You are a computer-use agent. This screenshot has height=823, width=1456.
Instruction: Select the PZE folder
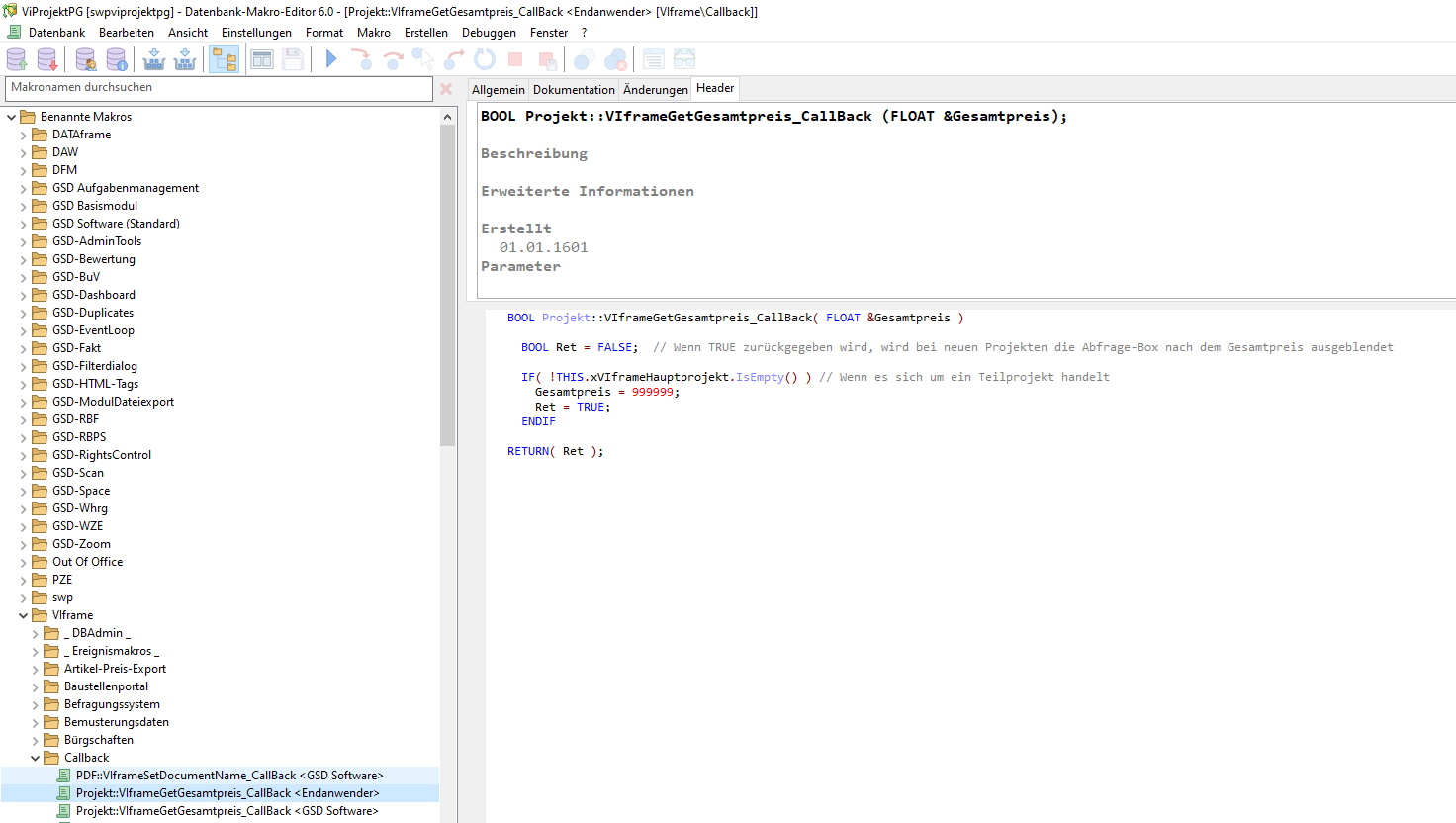coord(62,580)
